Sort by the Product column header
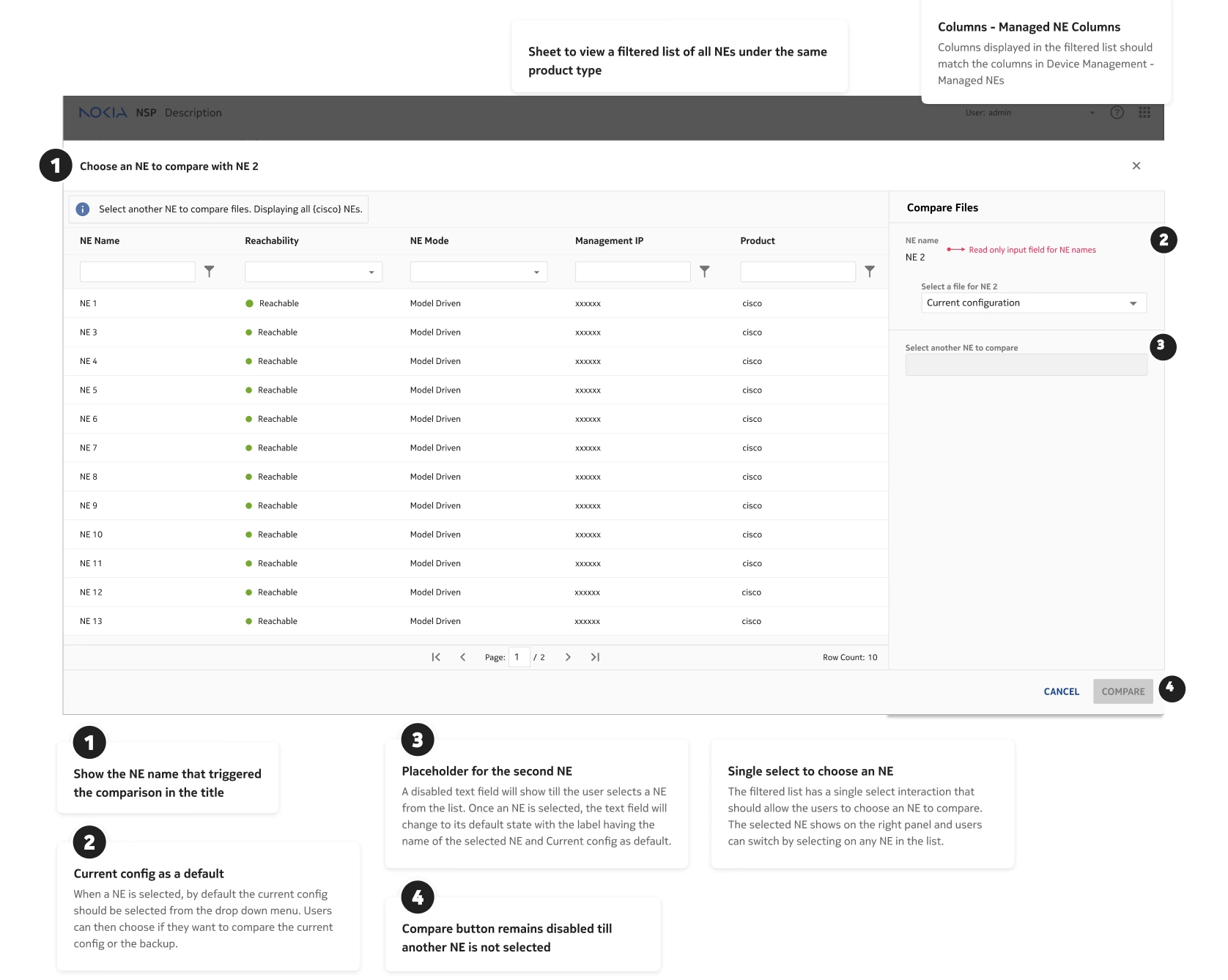This screenshot has height=980, width=1228. (758, 241)
